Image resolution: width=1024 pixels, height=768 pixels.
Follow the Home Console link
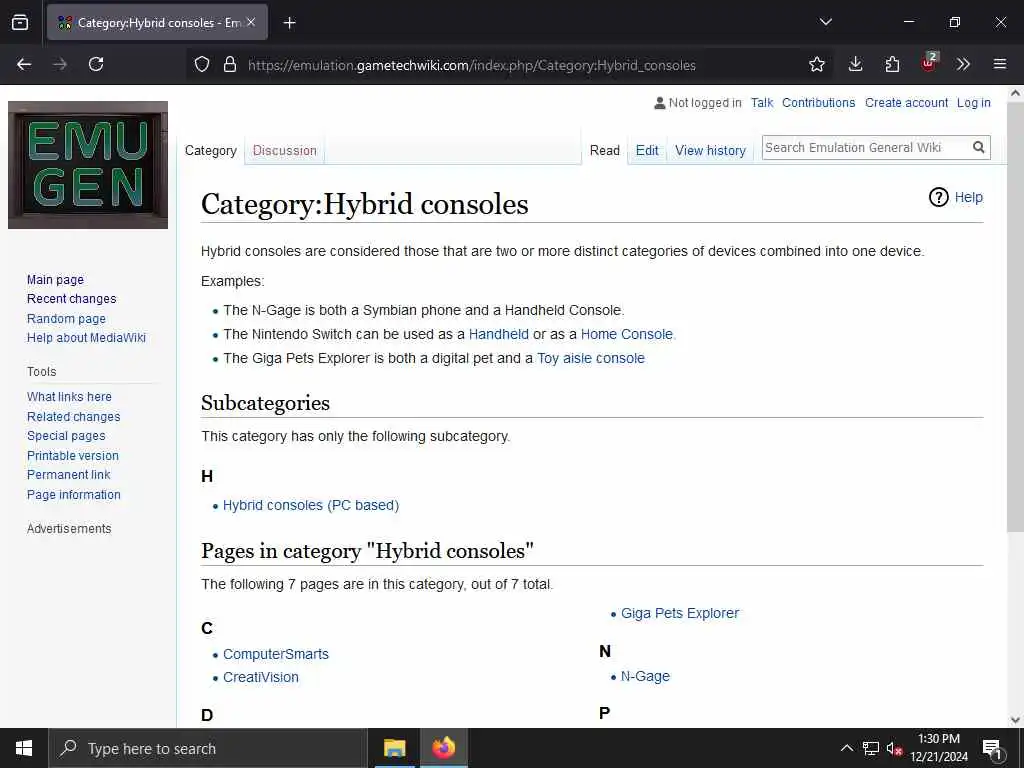(626, 334)
